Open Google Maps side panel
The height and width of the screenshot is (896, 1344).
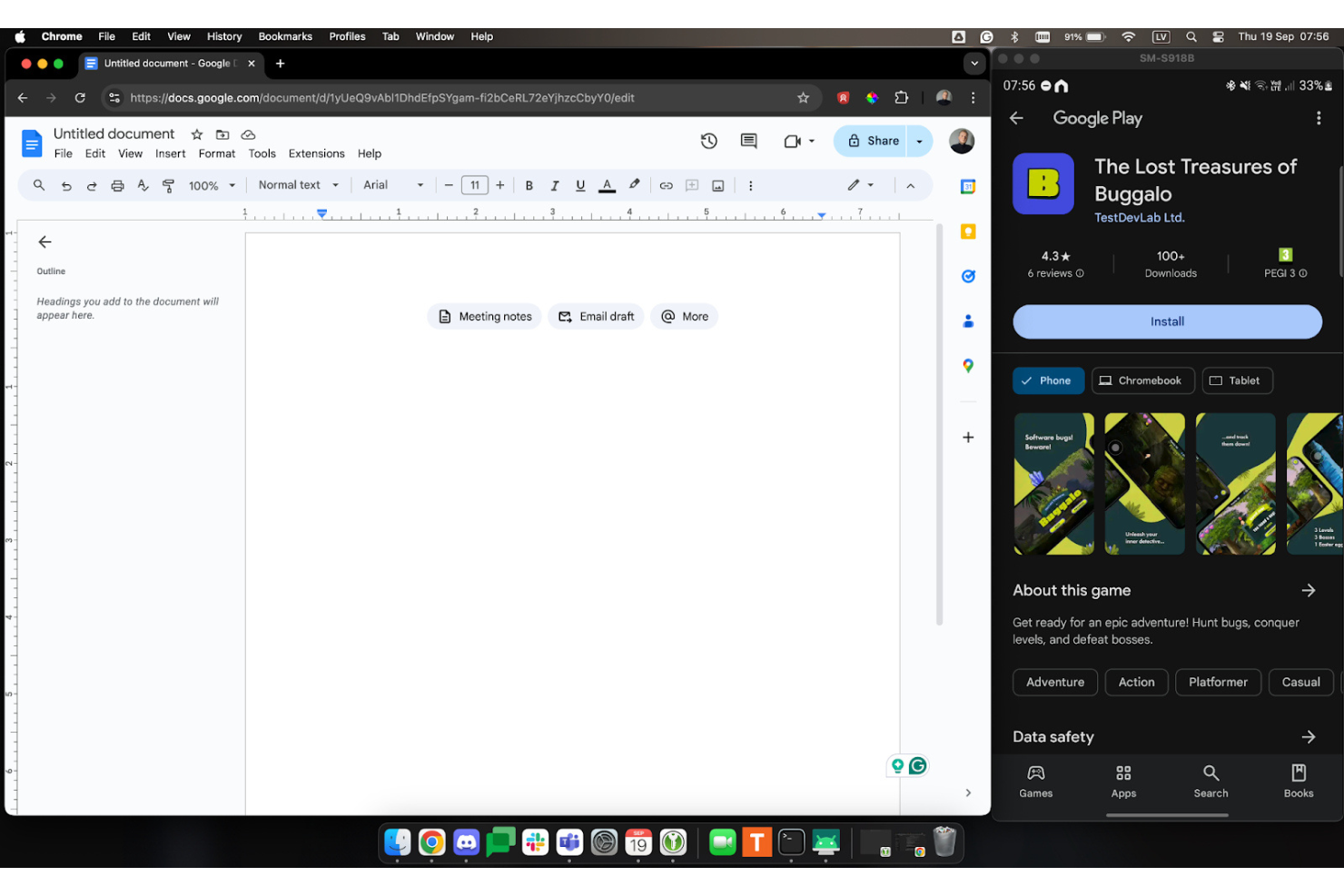click(x=968, y=365)
